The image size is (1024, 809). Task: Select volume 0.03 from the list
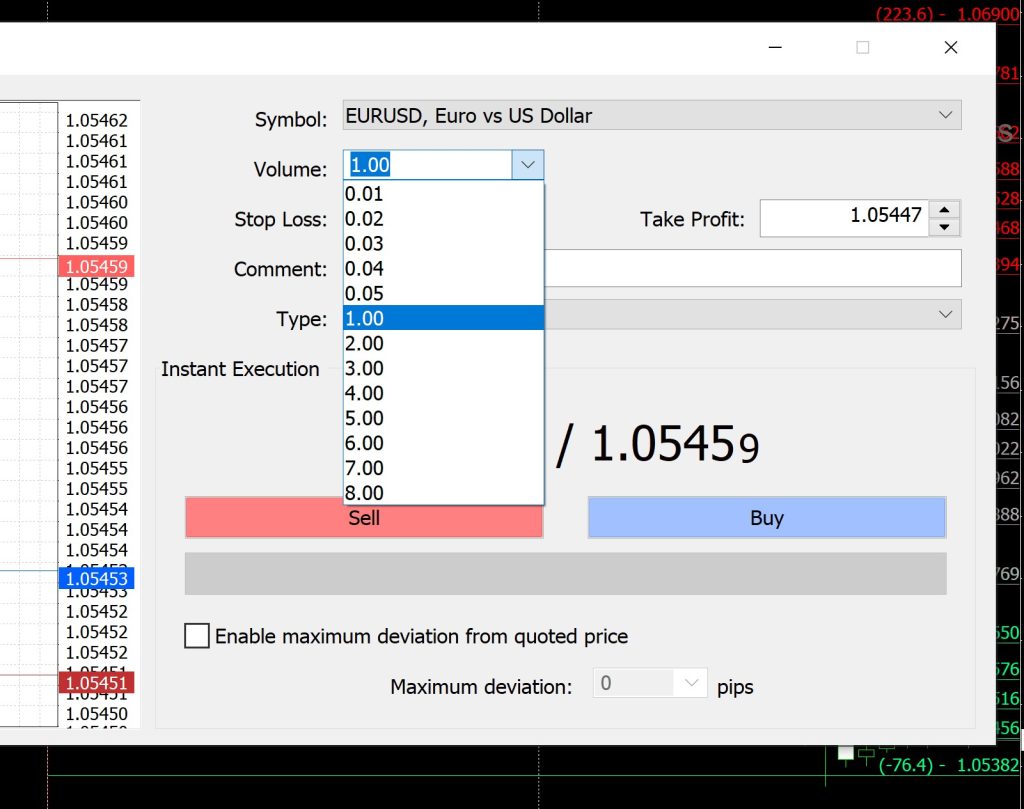coord(443,244)
